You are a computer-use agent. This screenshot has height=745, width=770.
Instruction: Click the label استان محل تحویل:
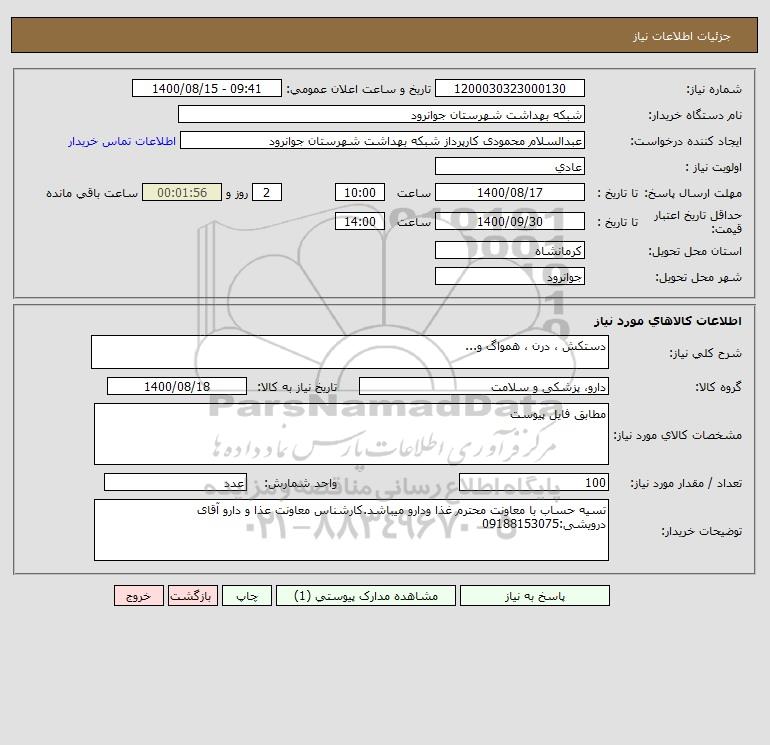click(695, 251)
